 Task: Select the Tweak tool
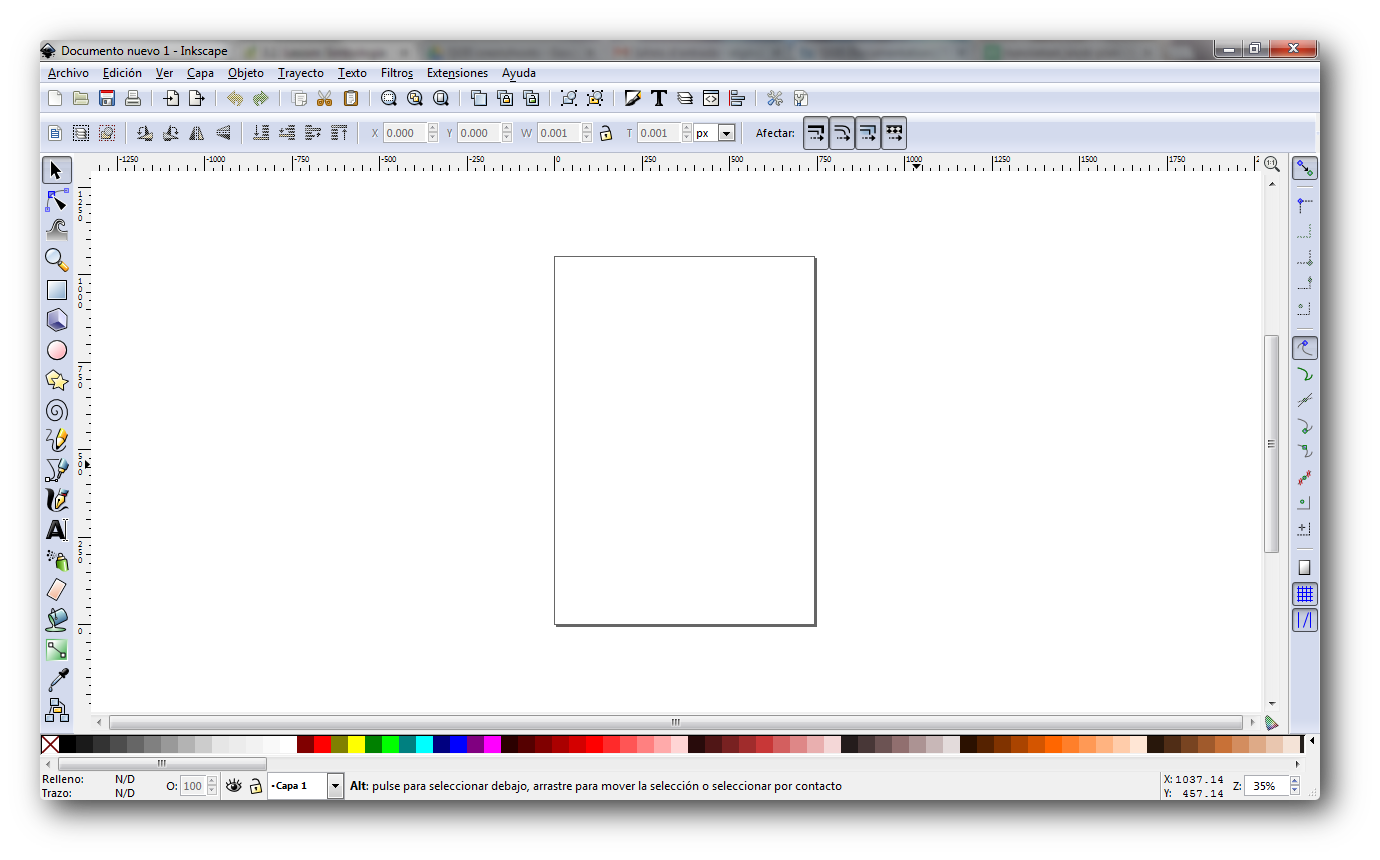[x=57, y=230]
